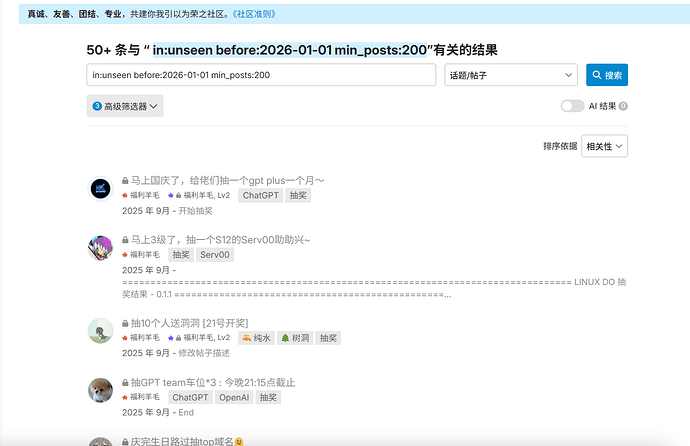Click ChatGPT tag on GPT team topic

point(190,397)
